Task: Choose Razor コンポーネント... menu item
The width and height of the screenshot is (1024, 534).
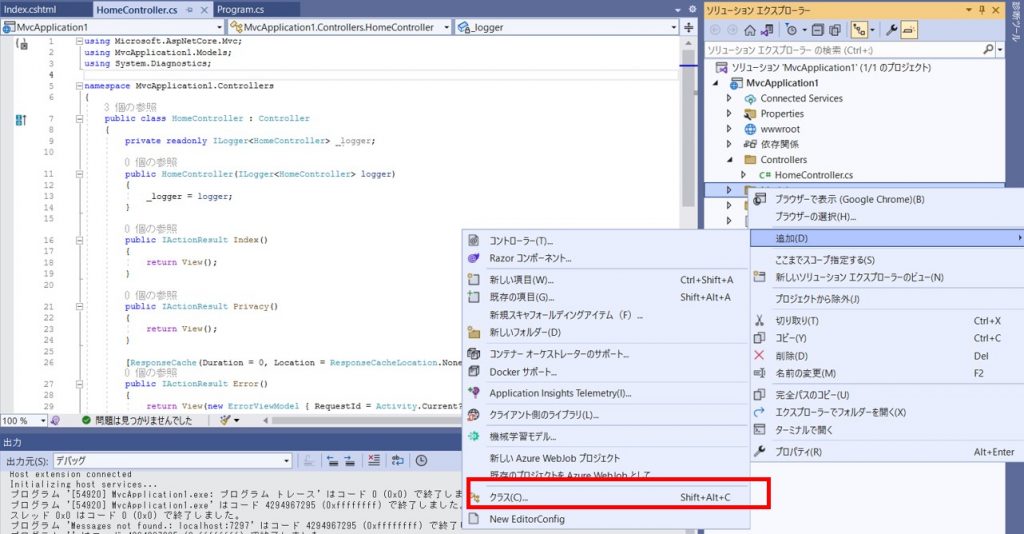Action: [605, 259]
